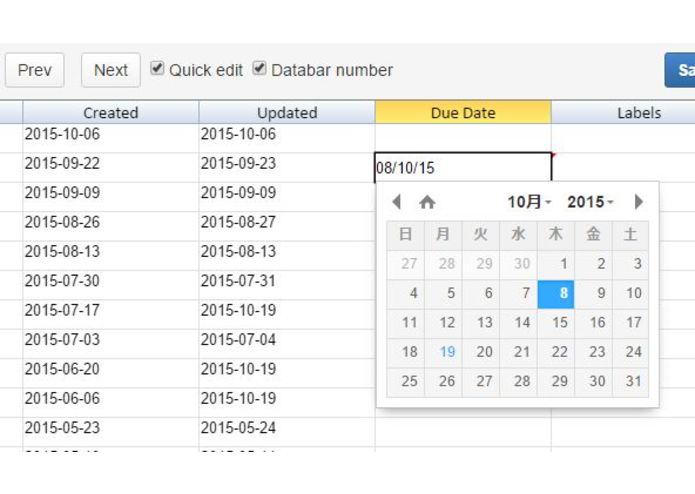Open the 2015 year dropdown
Image resolution: width=695 pixels, height=494 pixels.
[590, 202]
